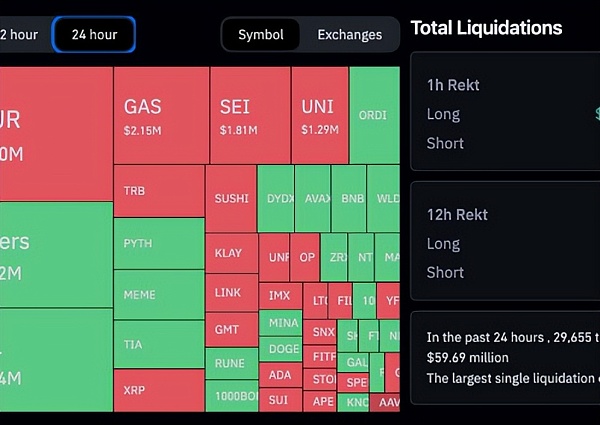600x425 pixels.
Task: Click the GMT heatmap tile
Action: (x=231, y=329)
